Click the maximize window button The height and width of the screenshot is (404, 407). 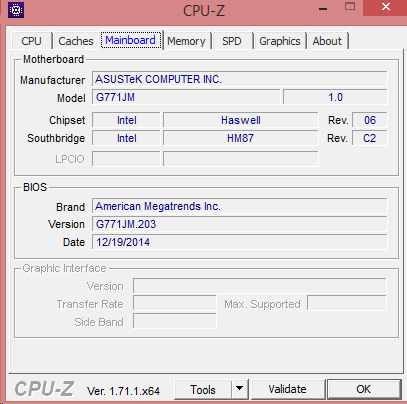click(350, 7)
